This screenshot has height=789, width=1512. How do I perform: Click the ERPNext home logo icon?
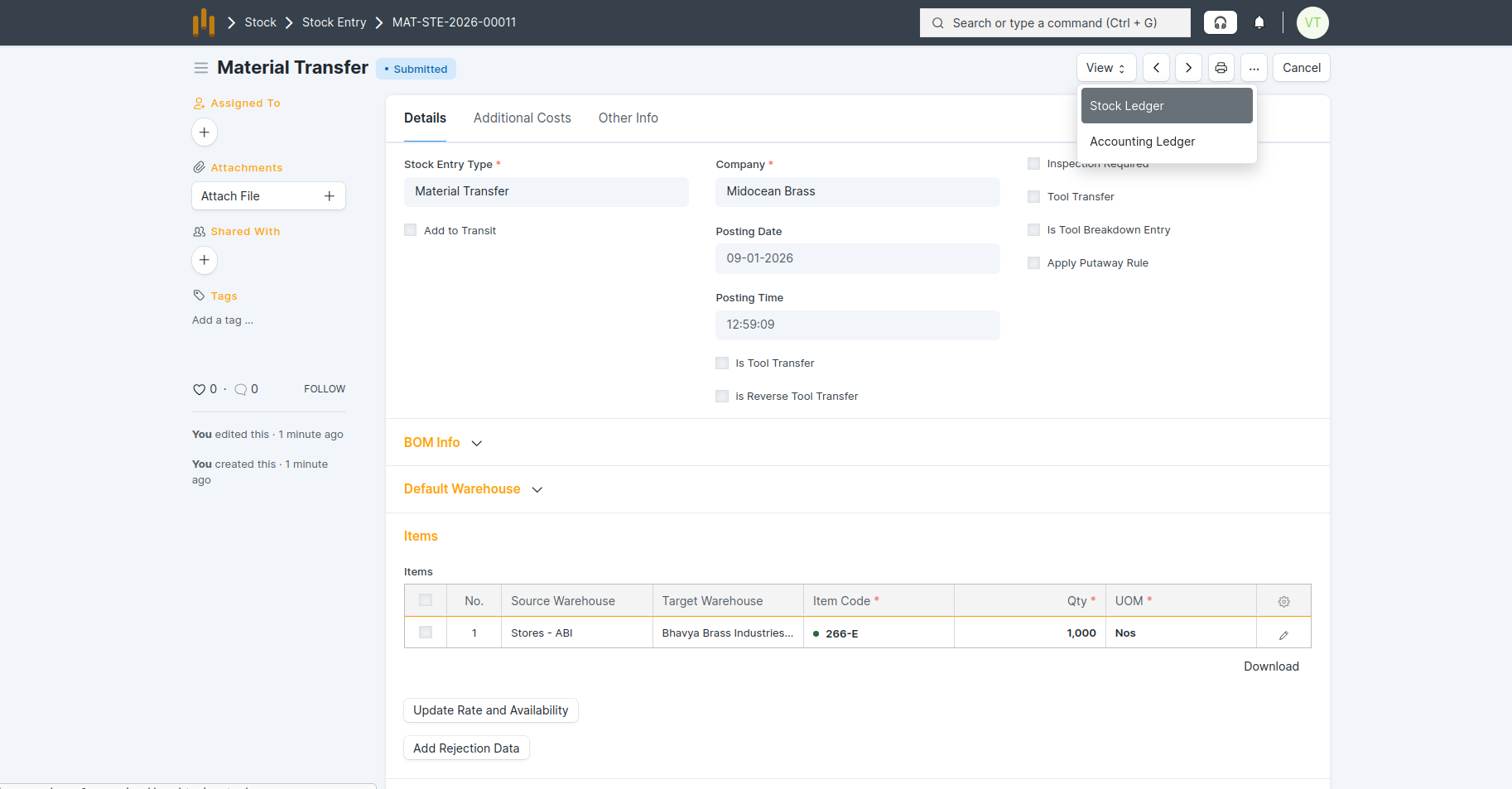(204, 22)
